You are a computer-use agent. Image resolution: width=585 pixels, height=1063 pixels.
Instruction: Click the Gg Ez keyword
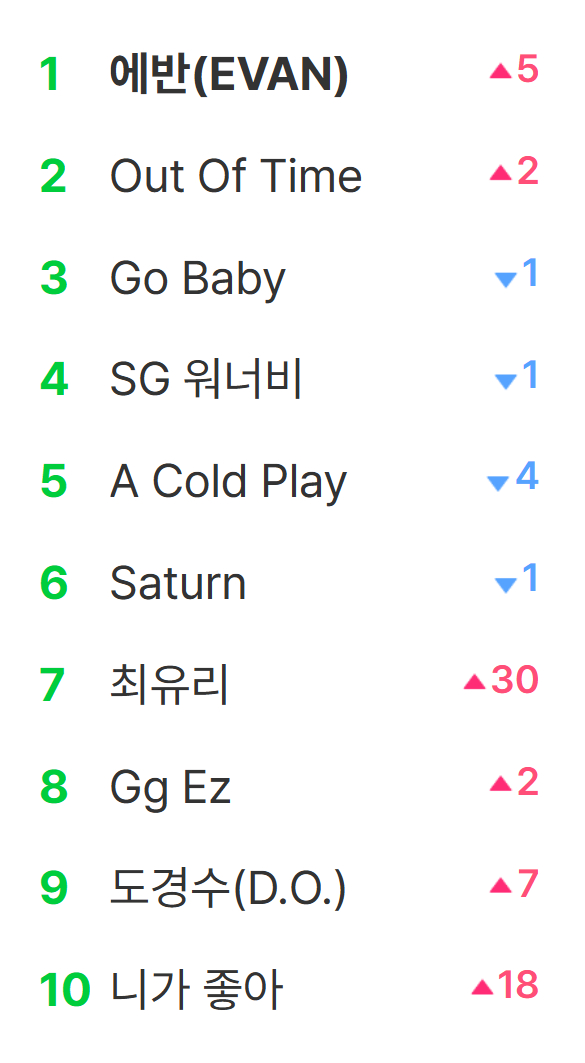coord(170,788)
